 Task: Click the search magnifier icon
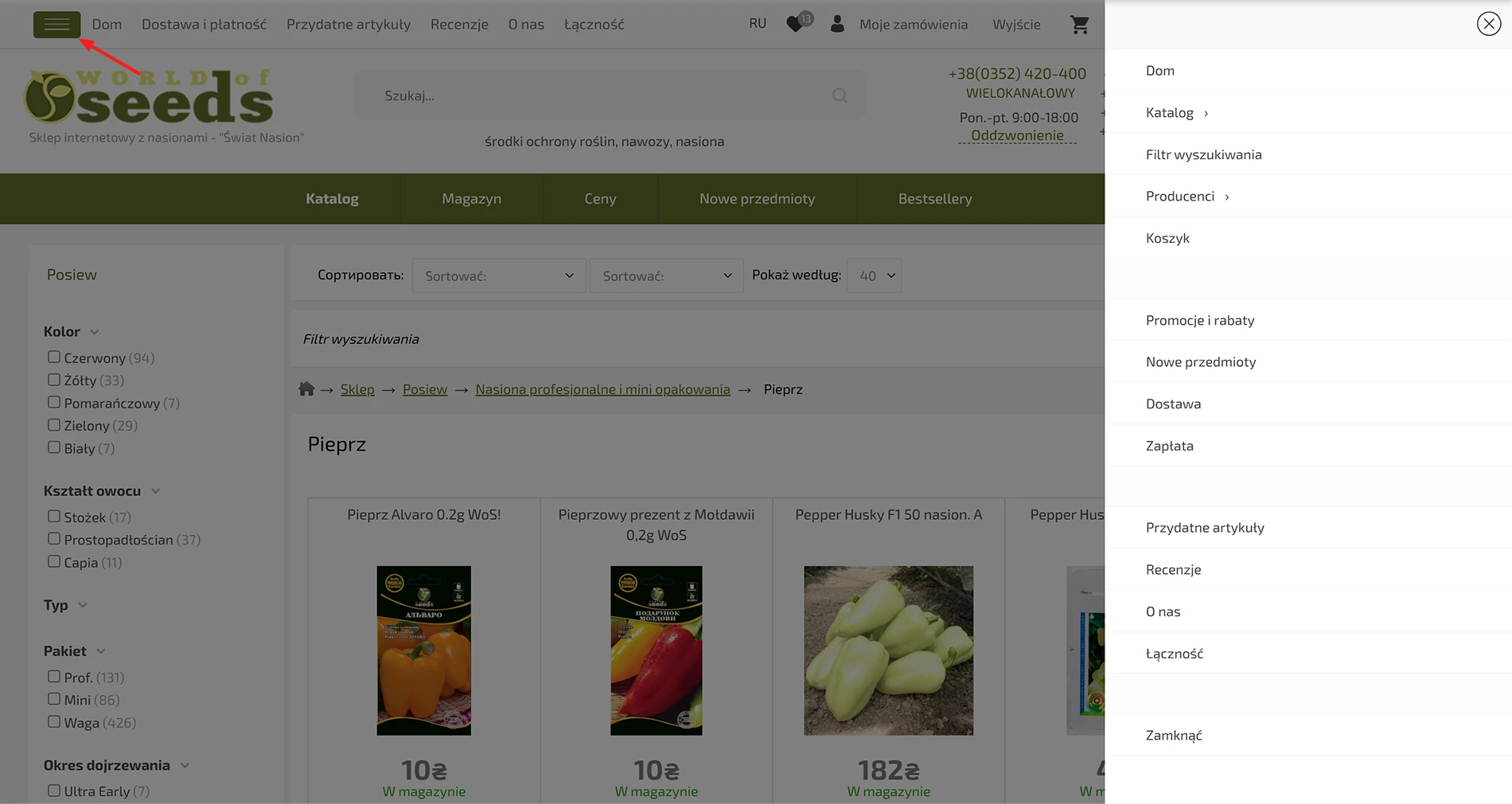click(x=840, y=96)
